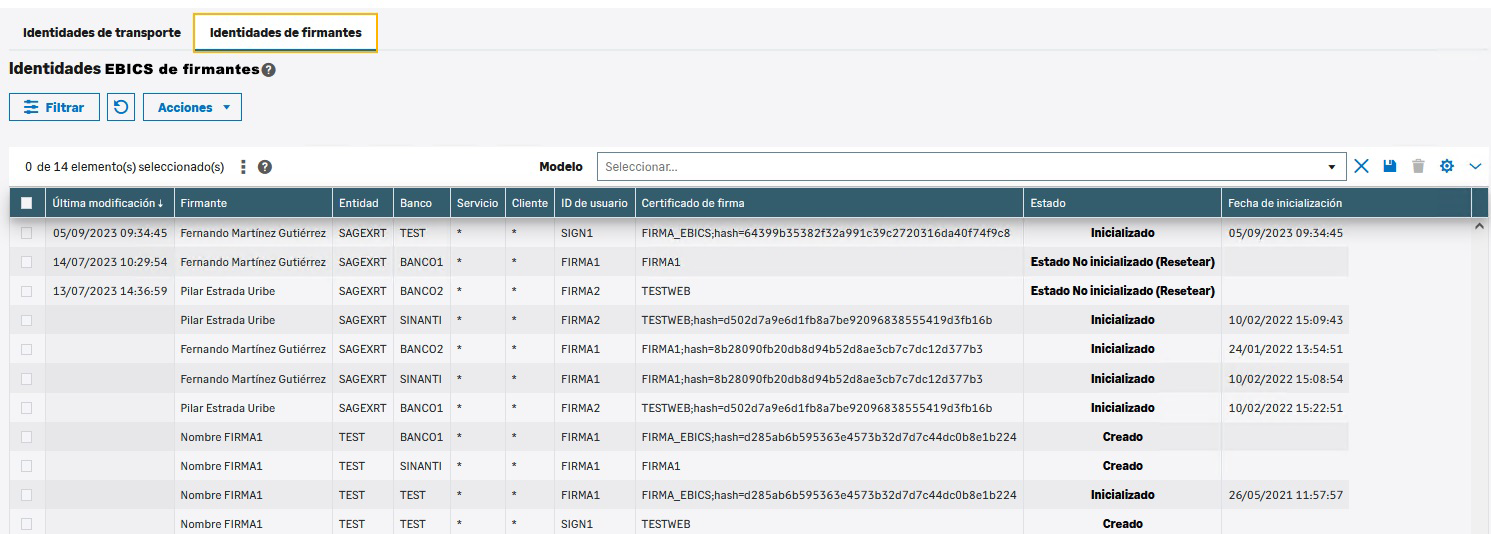
Task: Select checkbox for row dated 13/07/2023 14:36:59
Action: tap(27, 291)
